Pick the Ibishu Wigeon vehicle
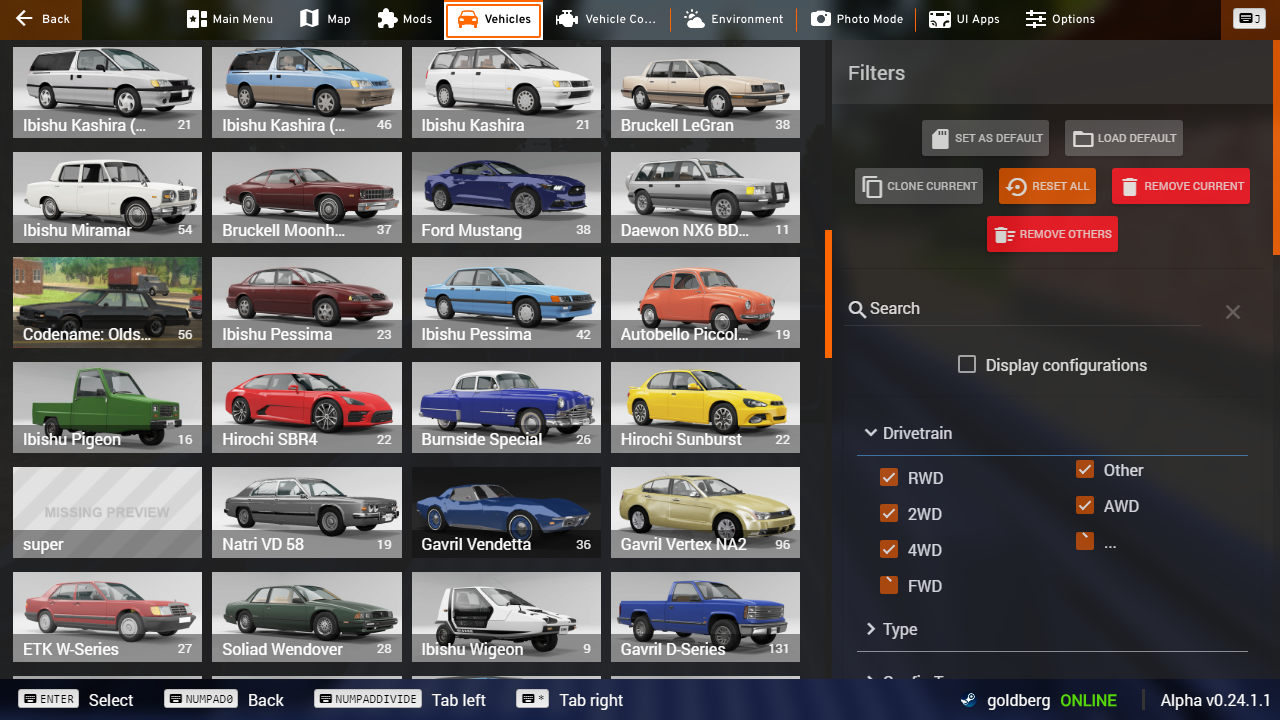 click(x=506, y=617)
